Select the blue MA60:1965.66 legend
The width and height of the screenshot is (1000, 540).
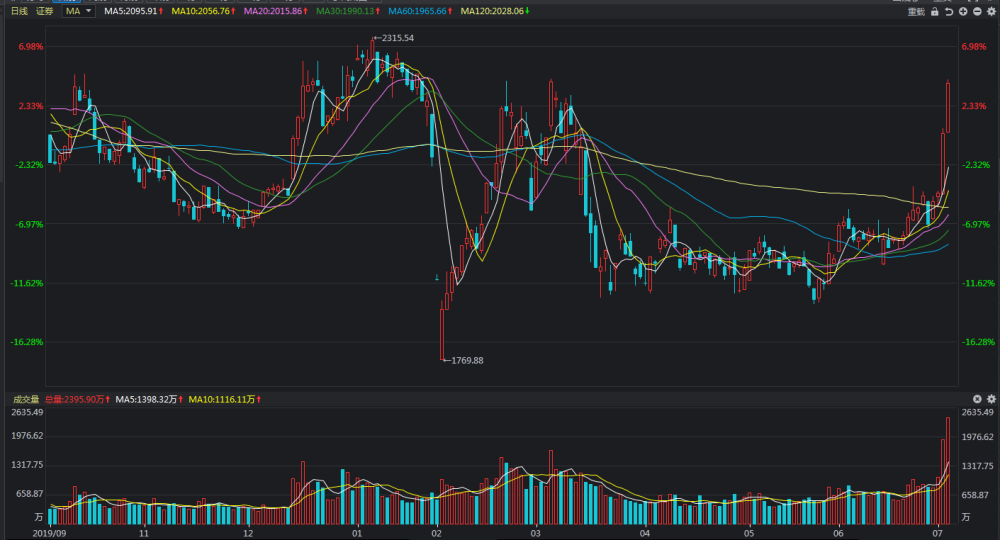click(x=413, y=11)
